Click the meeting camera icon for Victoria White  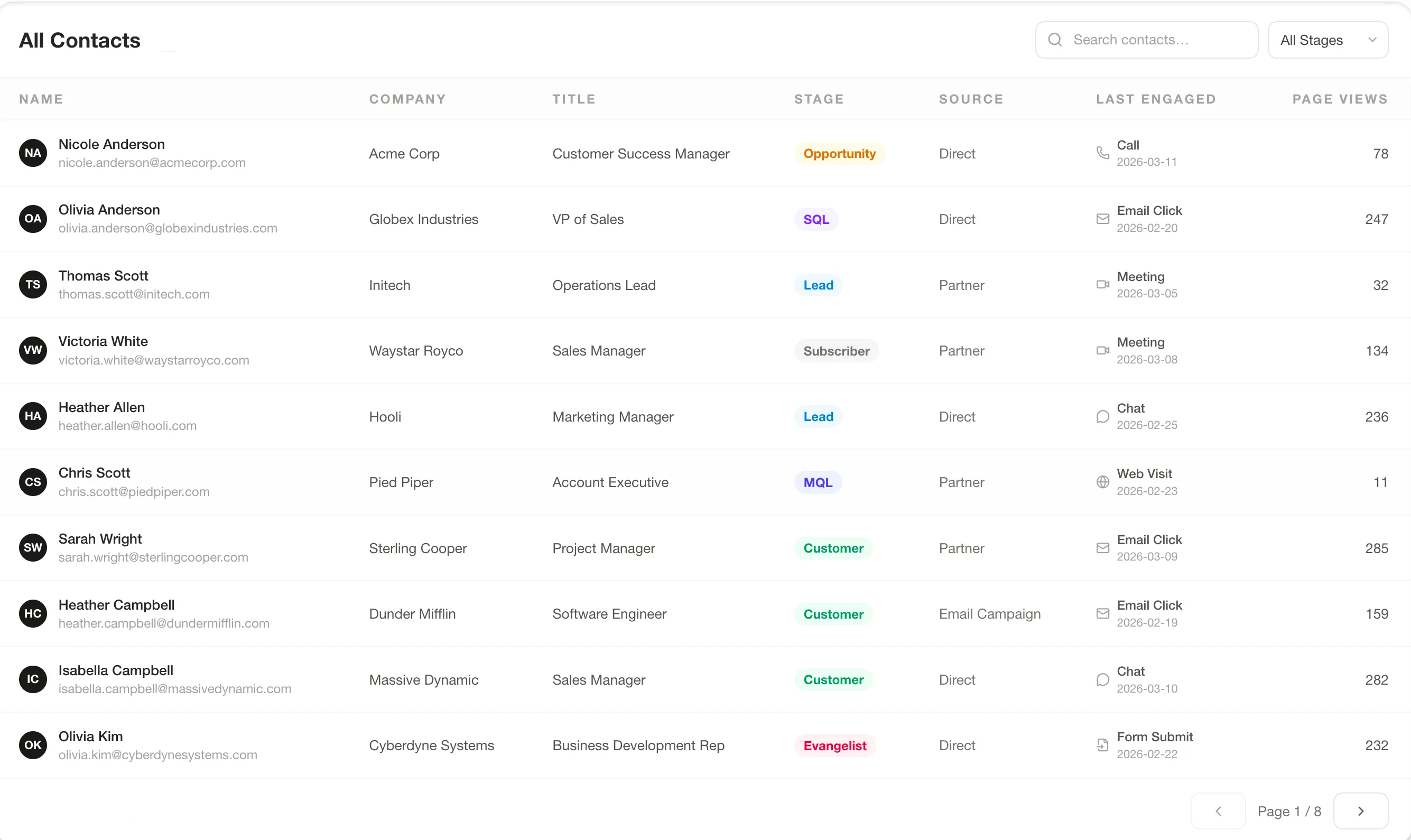[1102, 350]
